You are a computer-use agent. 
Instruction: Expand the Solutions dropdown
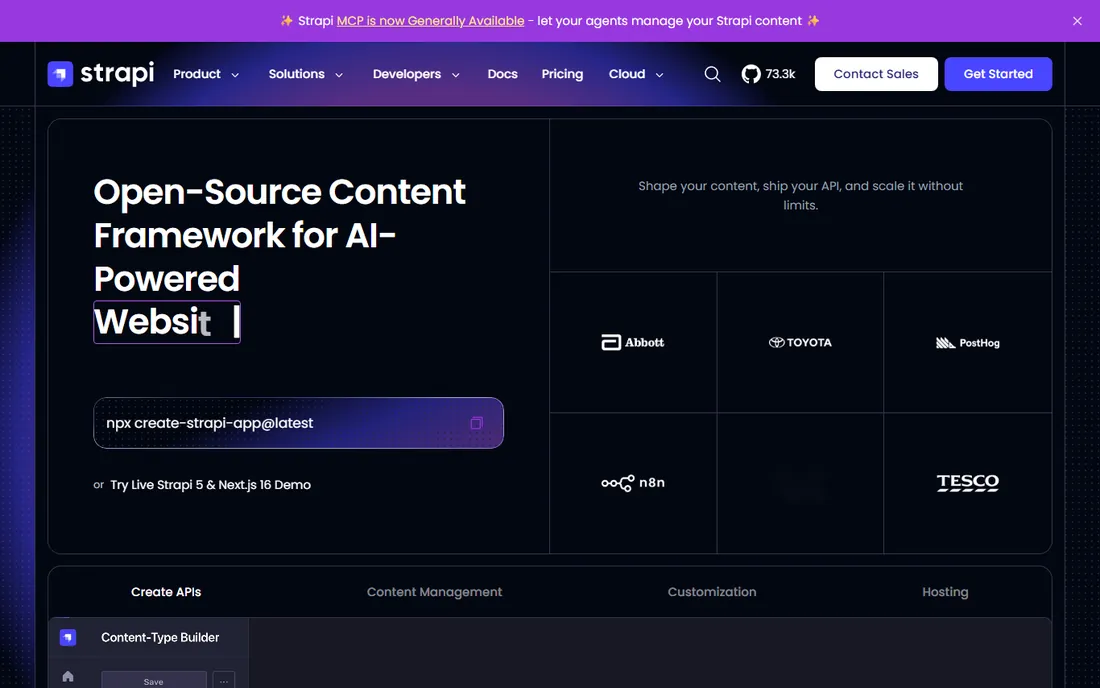(x=306, y=74)
